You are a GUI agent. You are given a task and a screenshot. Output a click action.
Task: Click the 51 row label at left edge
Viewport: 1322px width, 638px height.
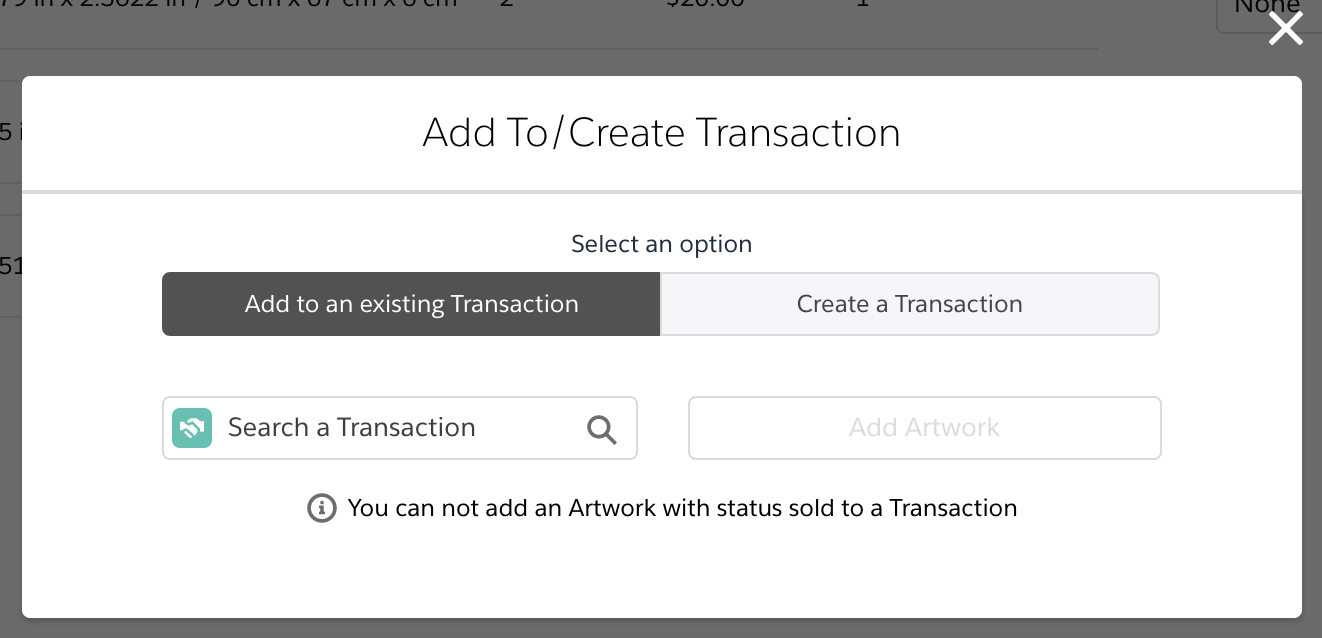[x=8, y=266]
